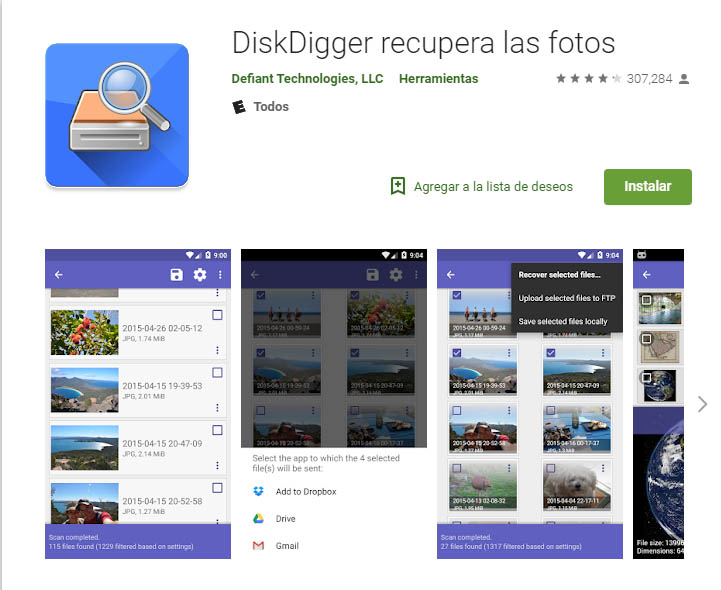721x590 pixels.
Task: Click Earth globe thumbnail in fourth screenshot
Action: [x=660, y=385]
